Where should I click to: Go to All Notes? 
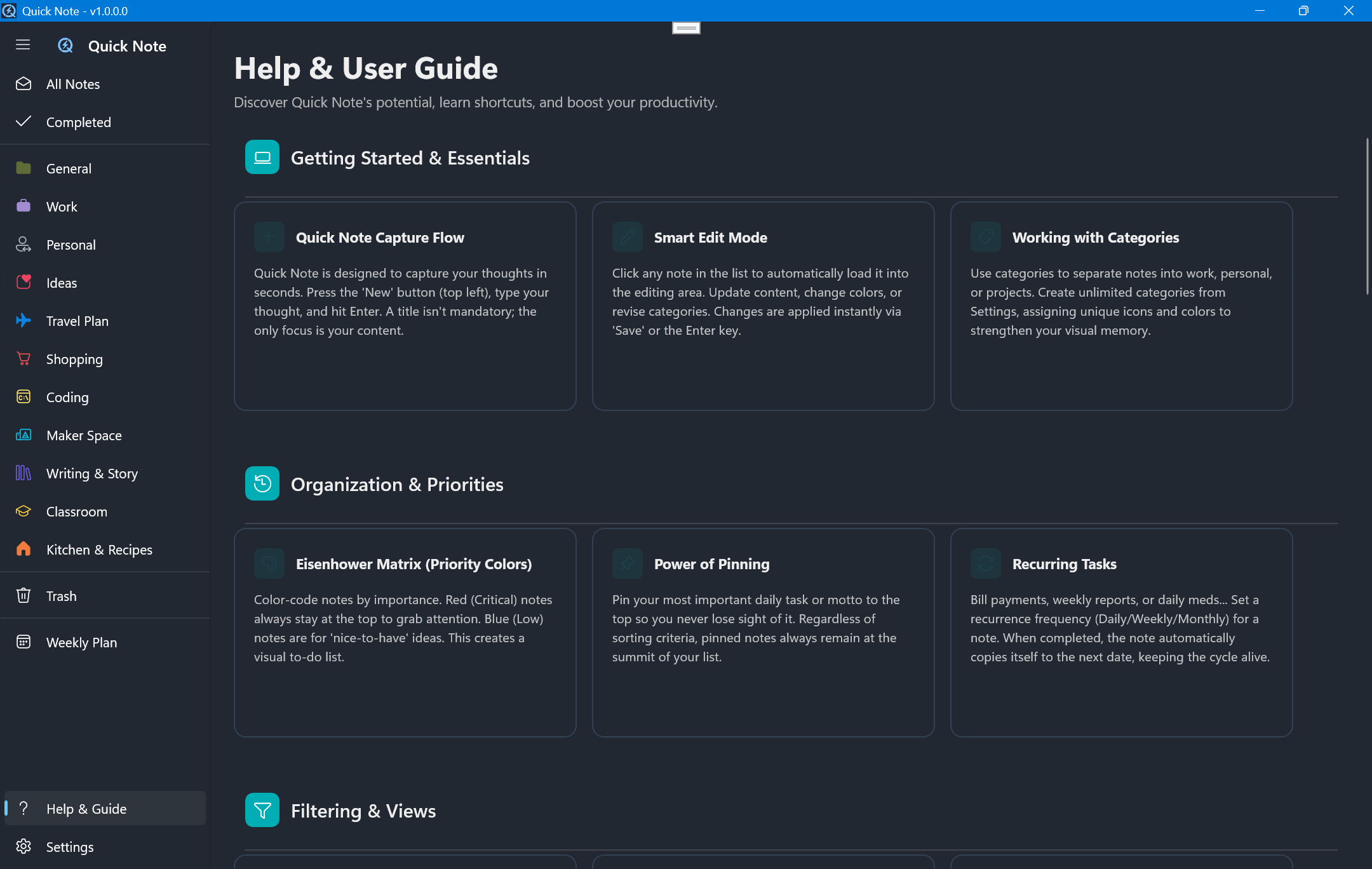point(72,84)
